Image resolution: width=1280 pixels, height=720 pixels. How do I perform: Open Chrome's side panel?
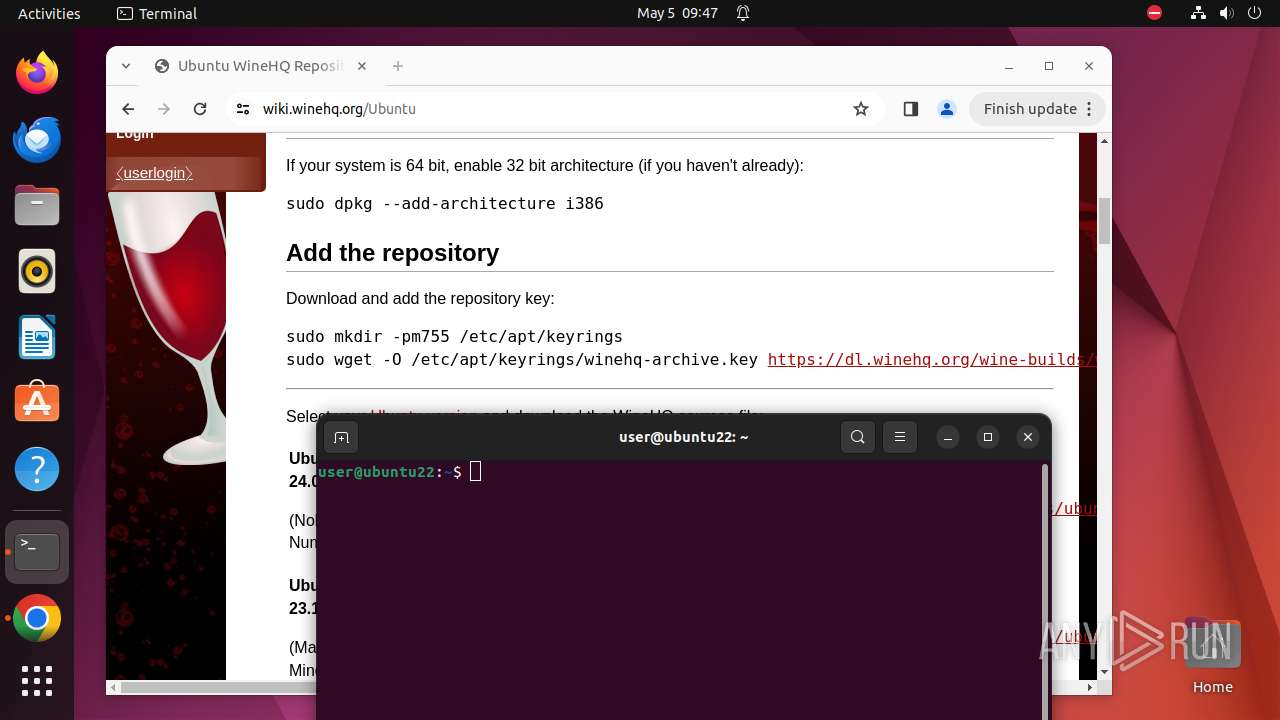click(910, 109)
